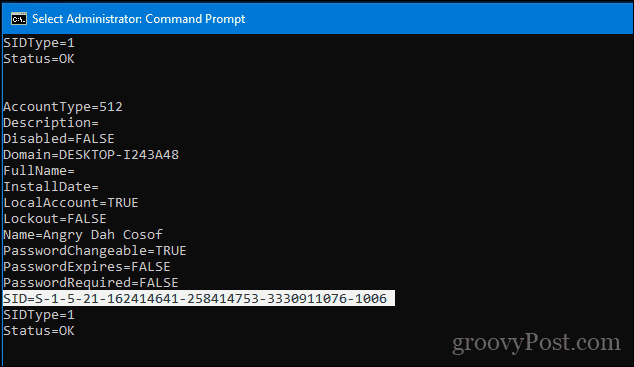The height and width of the screenshot is (367, 634).
Task: Click the bottom Status=OK line
Action: [39, 331]
